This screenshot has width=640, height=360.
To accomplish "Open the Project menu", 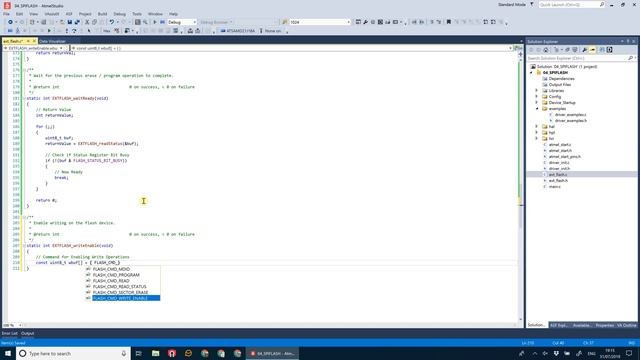I will click(x=85, y=14).
